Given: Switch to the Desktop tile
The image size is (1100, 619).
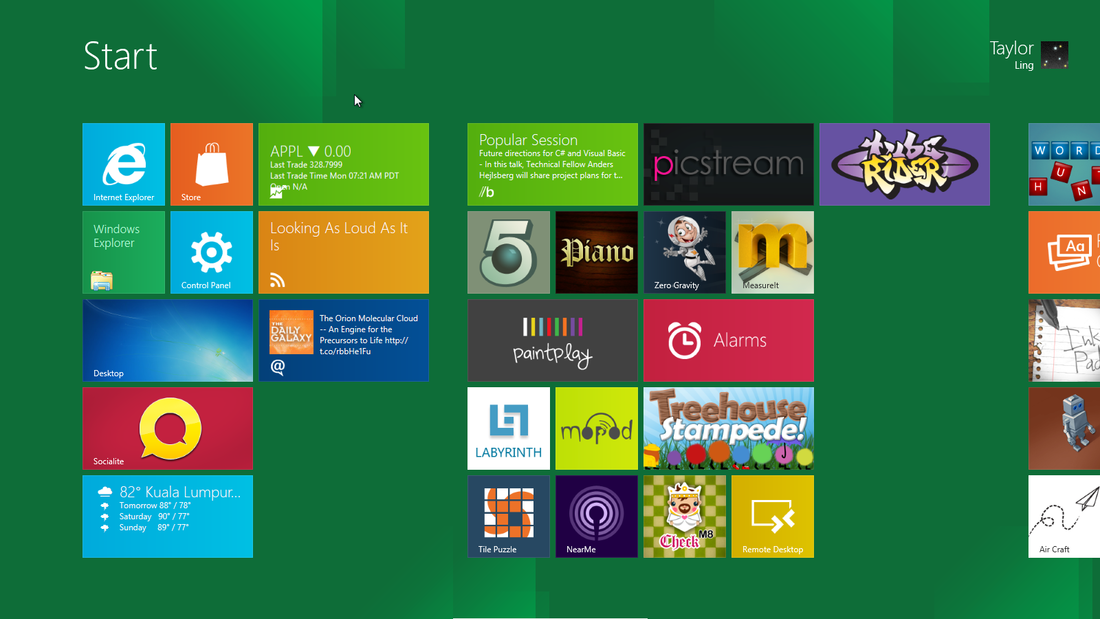Looking at the screenshot, I should pyautogui.click(x=168, y=340).
